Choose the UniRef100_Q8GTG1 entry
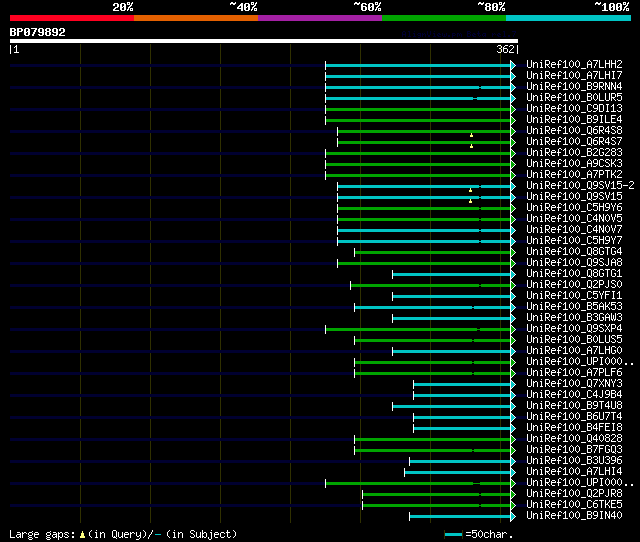This screenshot has height=542, width=640. [x=574, y=273]
